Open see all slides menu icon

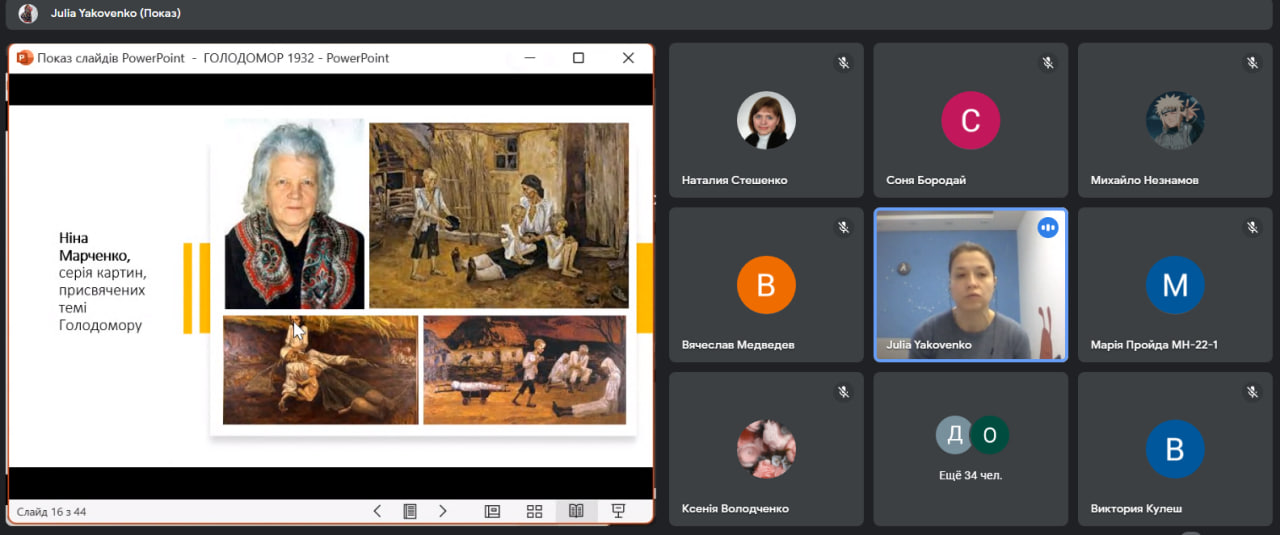(x=410, y=511)
